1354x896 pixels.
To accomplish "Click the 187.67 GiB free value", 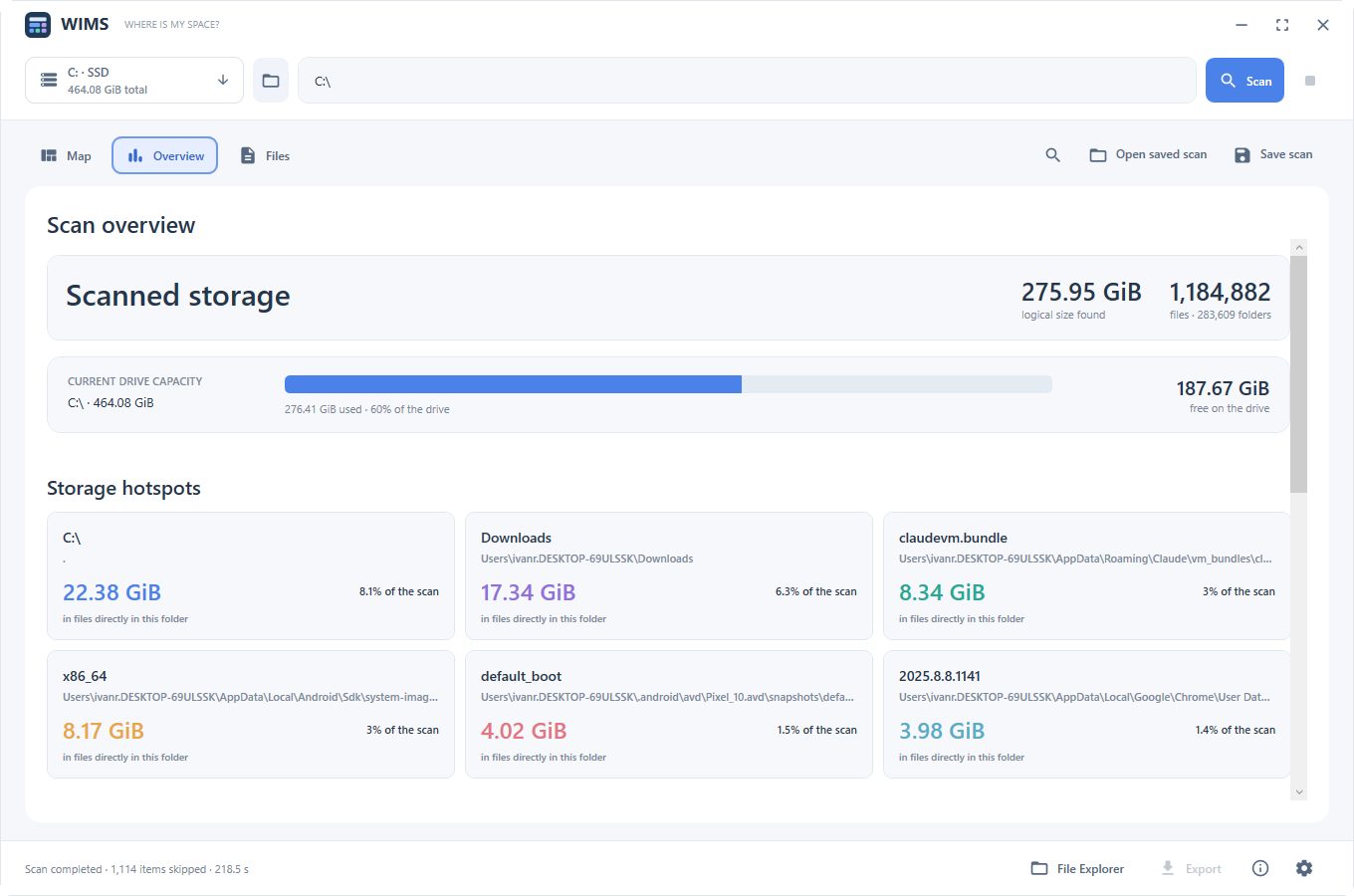I will click(x=1223, y=388).
